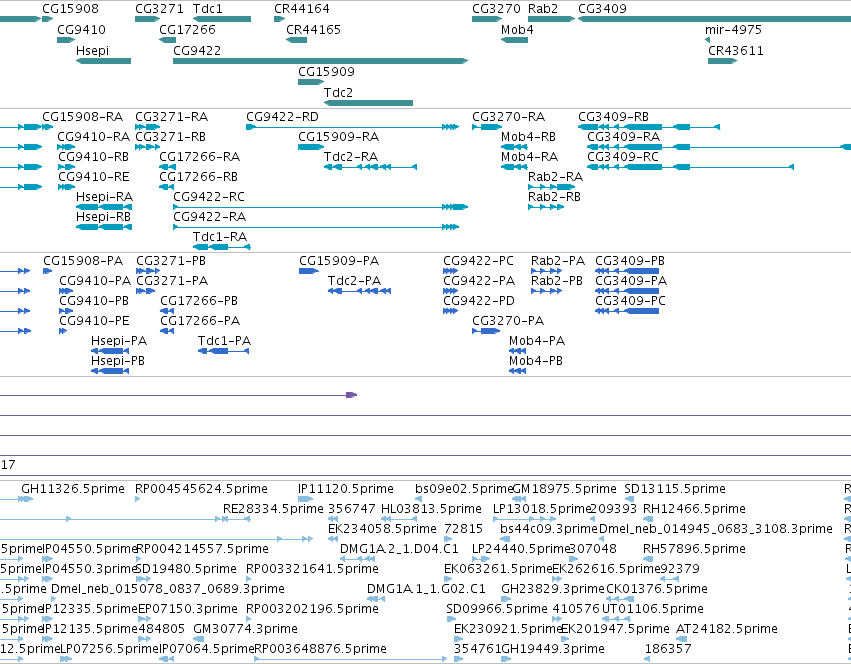This screenshot has width=851, height=664.
Task: Click the CG9410 gene label
Action: click(x=81, y=30)
